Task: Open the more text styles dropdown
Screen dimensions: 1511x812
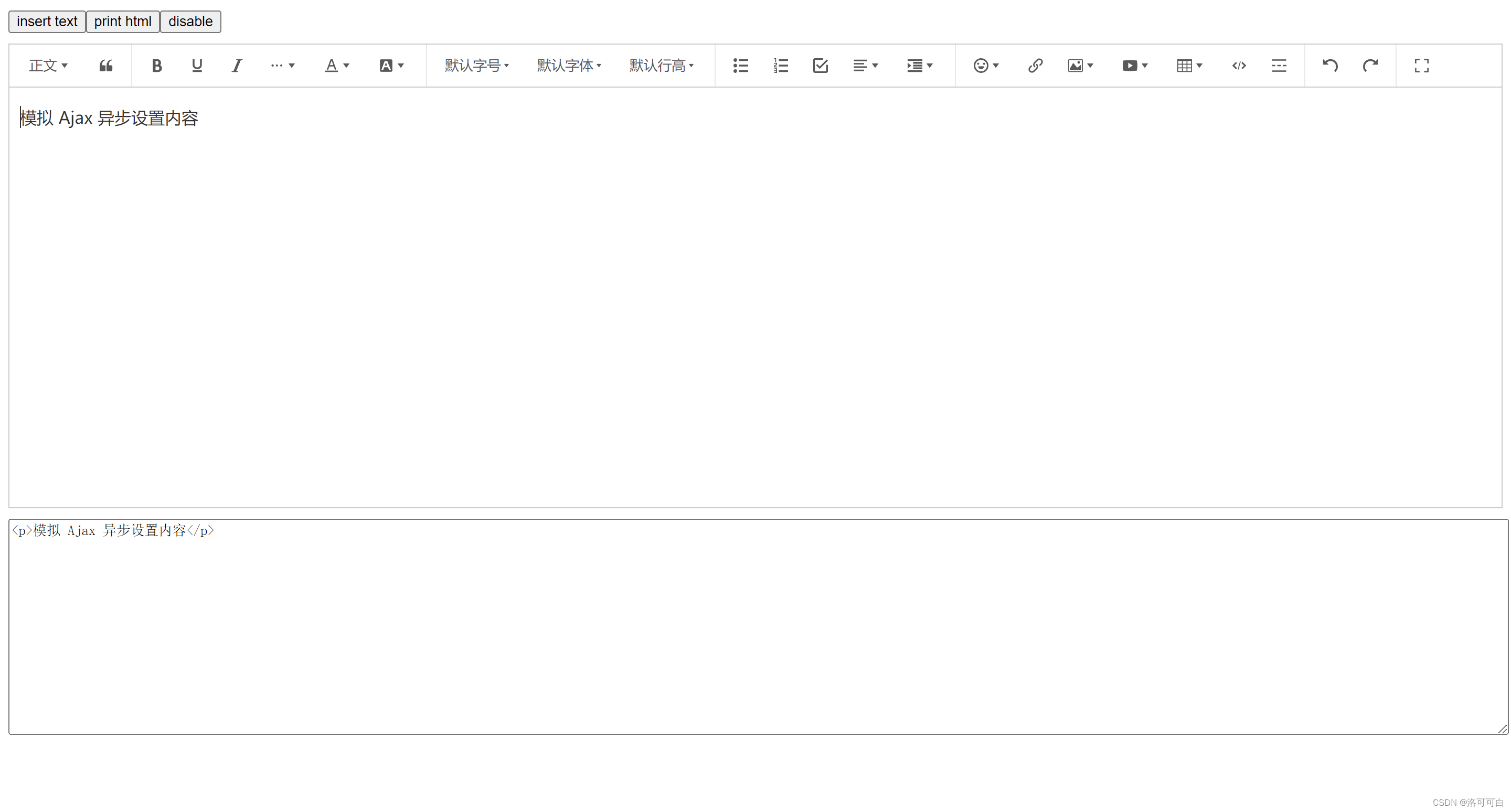Action: coord(283,66)
